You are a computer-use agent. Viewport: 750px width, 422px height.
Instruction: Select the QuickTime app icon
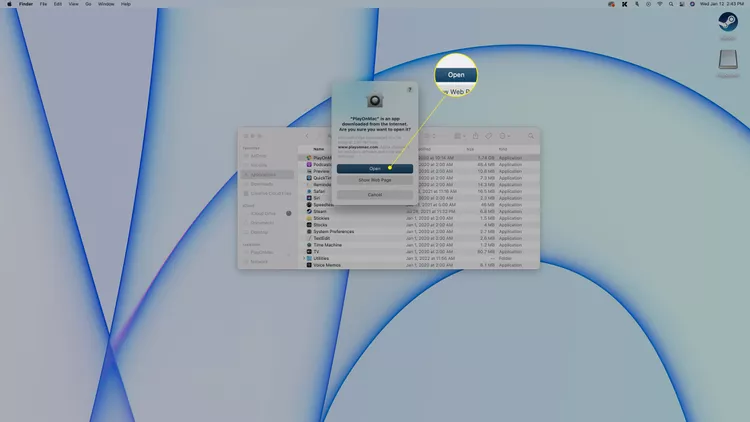(x=309, y=178)
